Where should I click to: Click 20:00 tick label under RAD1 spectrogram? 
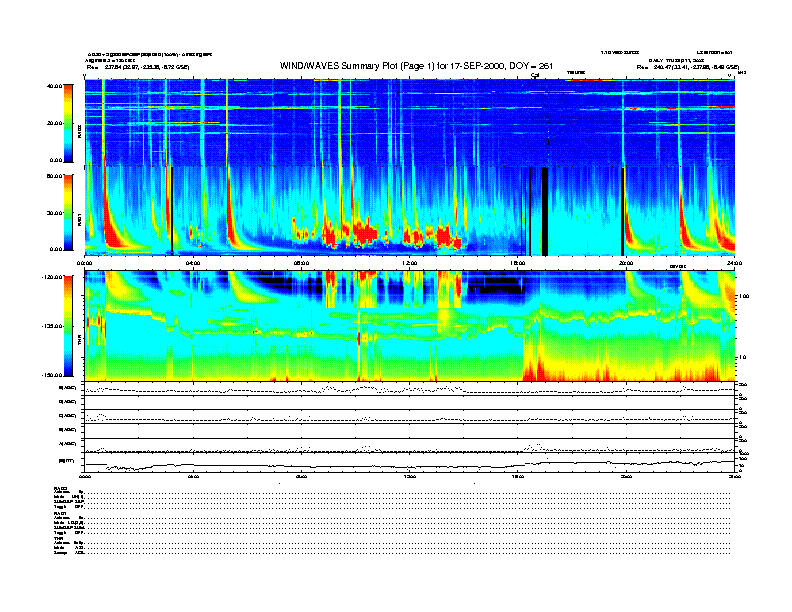(x=626, y=263)
